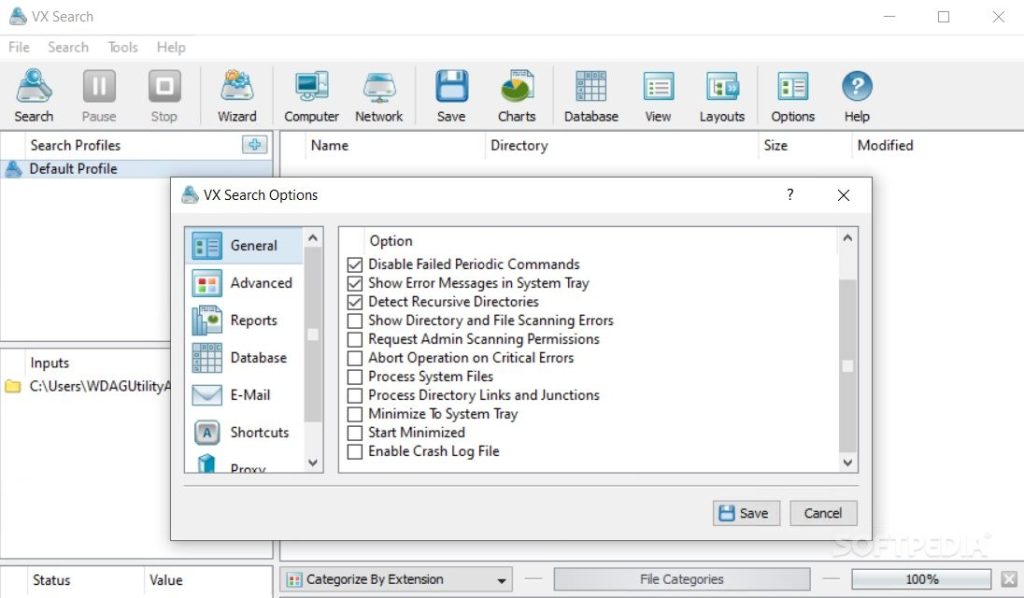This screenshot has width=1024, height=598.
Task: Open the Database toolbar icon
Action: (590, 93)
